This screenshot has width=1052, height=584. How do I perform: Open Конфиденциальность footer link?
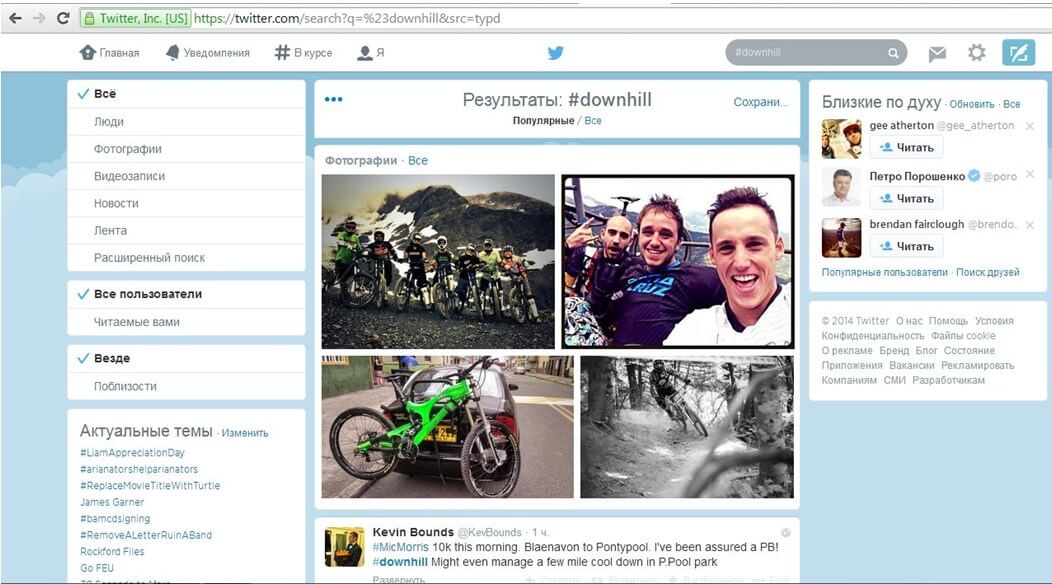point(873,336)
